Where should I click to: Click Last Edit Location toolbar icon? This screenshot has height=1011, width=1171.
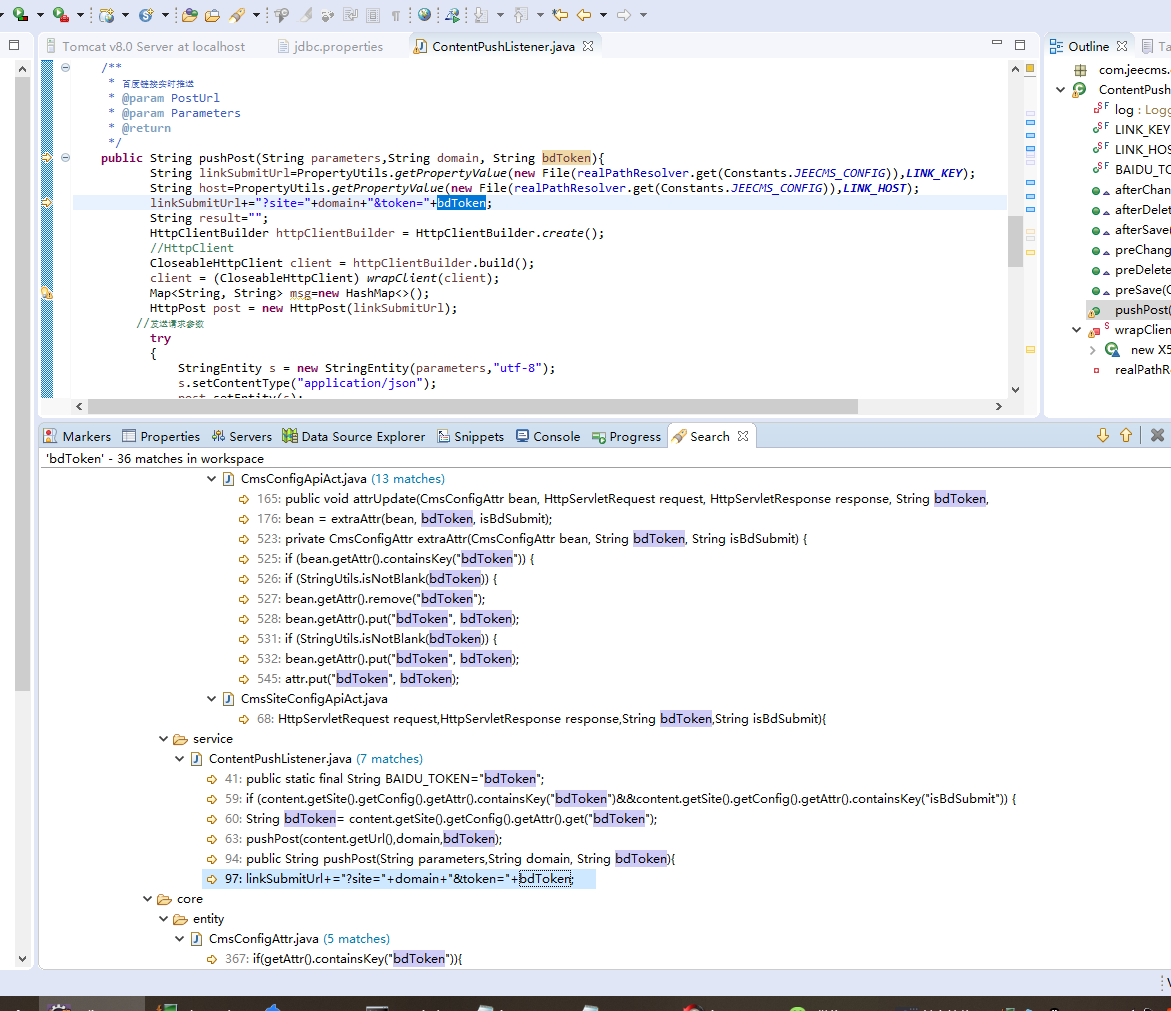pyautogui.click(x=560, y=15)
